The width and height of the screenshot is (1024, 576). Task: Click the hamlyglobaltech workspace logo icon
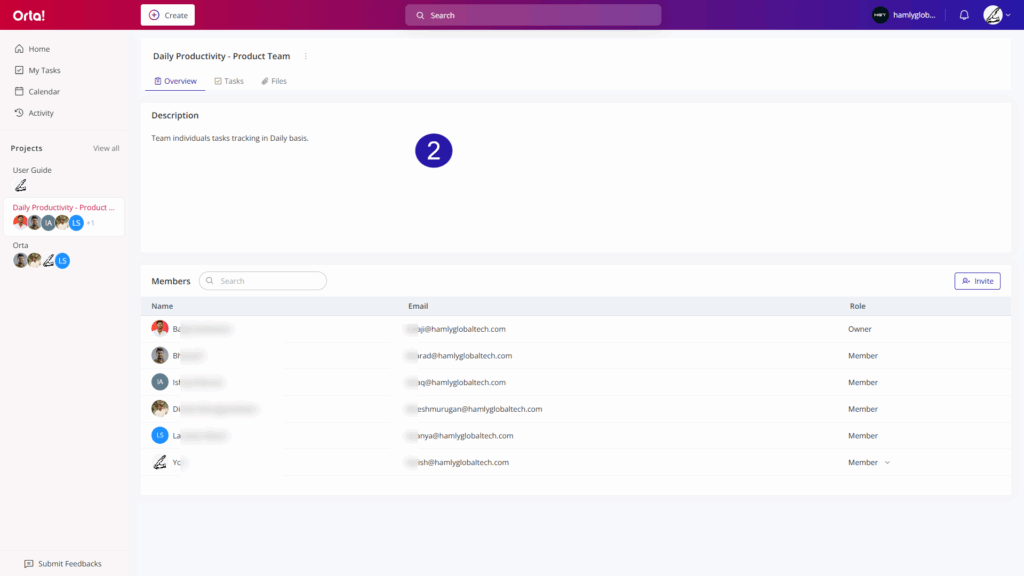(x=880, y=15)
